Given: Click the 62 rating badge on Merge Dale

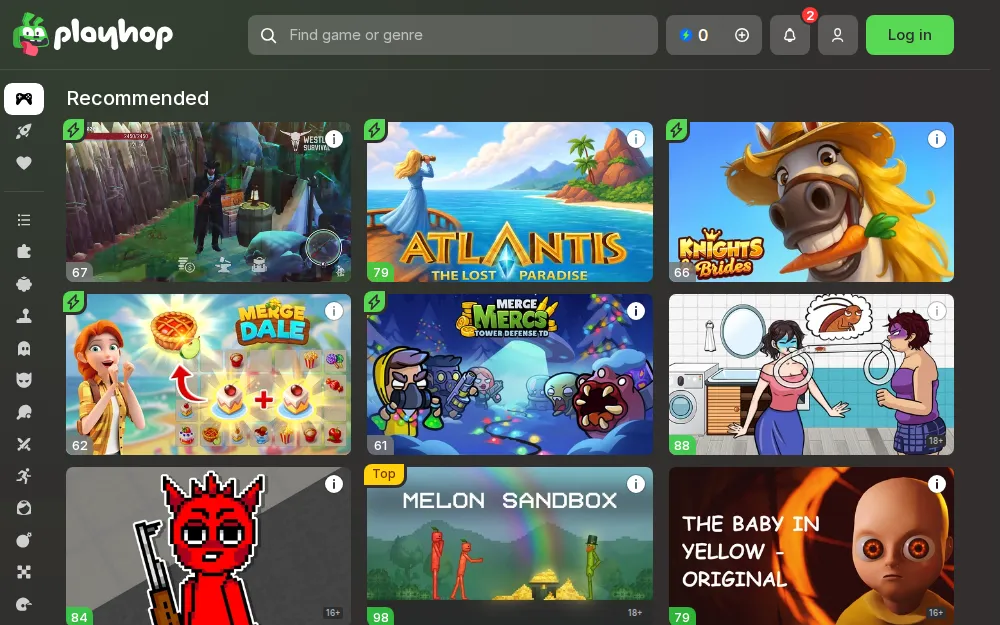Looking at the screenshot, I should tap(80, 445).
